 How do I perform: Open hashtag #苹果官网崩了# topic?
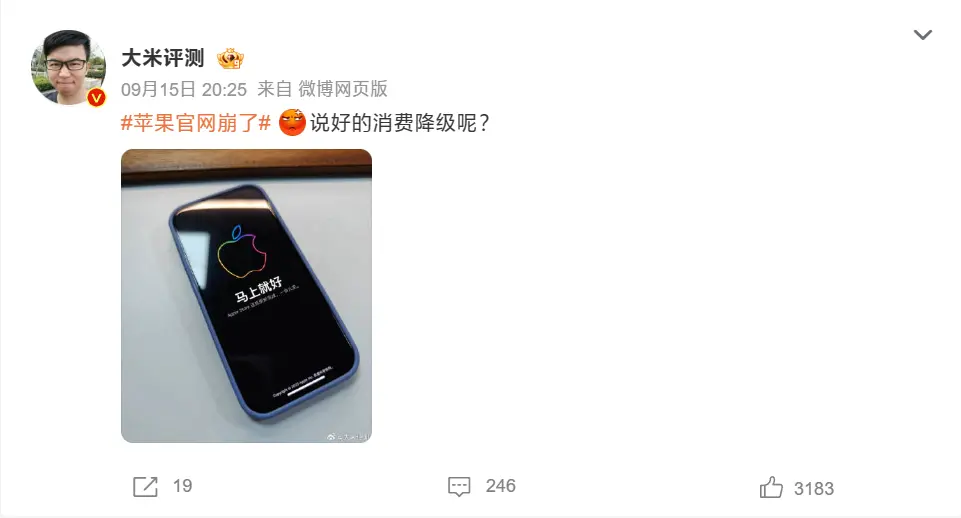click(x=196, y=123)
